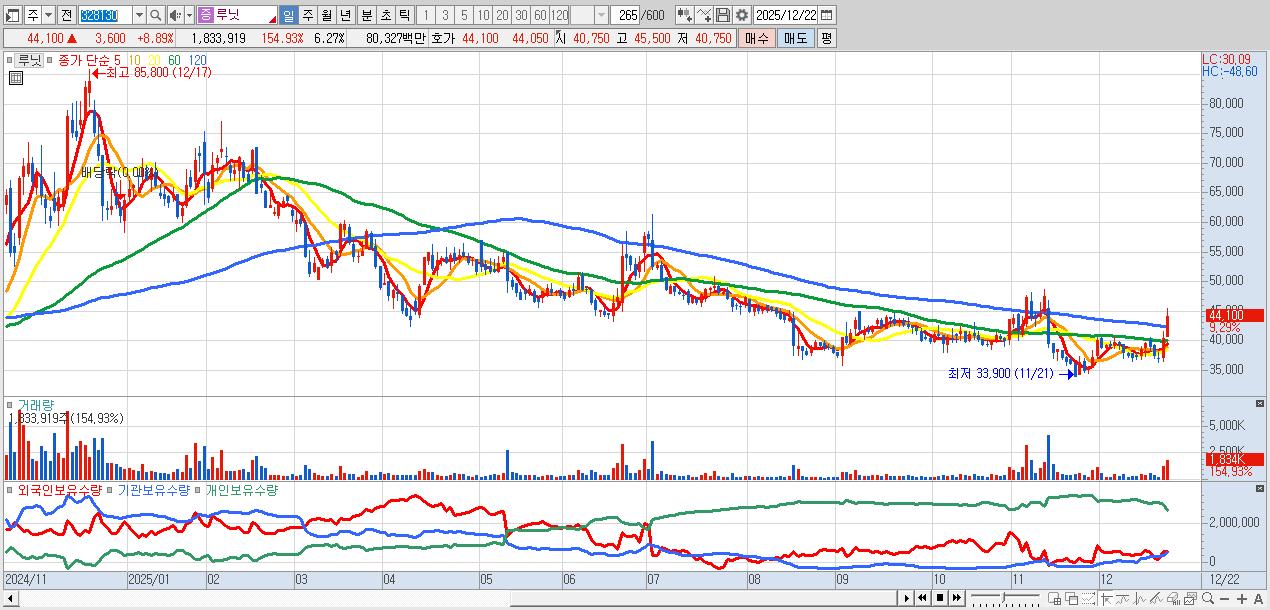The height and width of the screenshot is (610, 1270).
Task: Click the crosshair cursor tool icon at bottom
Action: (x=1107, y=599)
